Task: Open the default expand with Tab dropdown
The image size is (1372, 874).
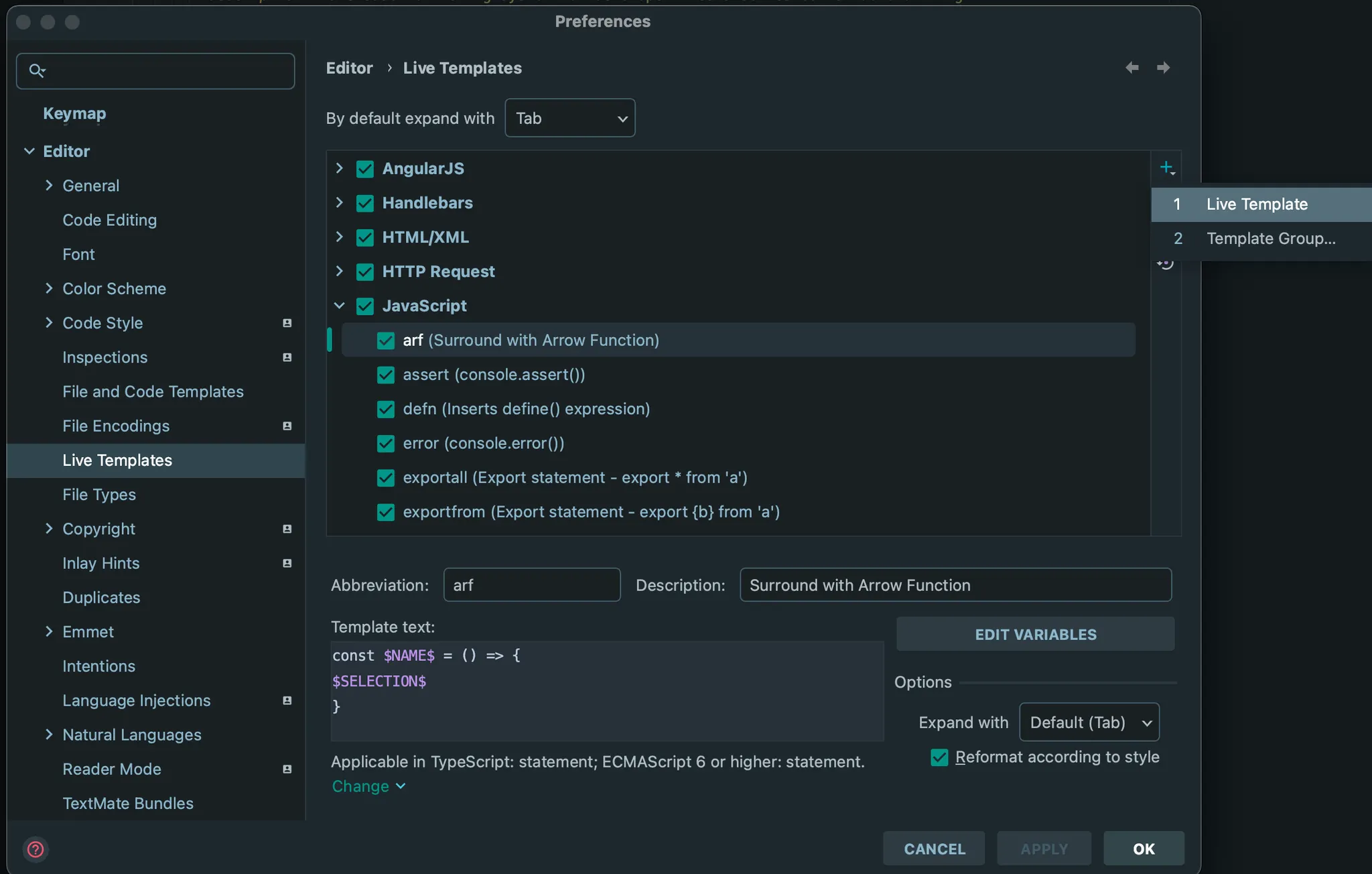Action: coord(569,119)
